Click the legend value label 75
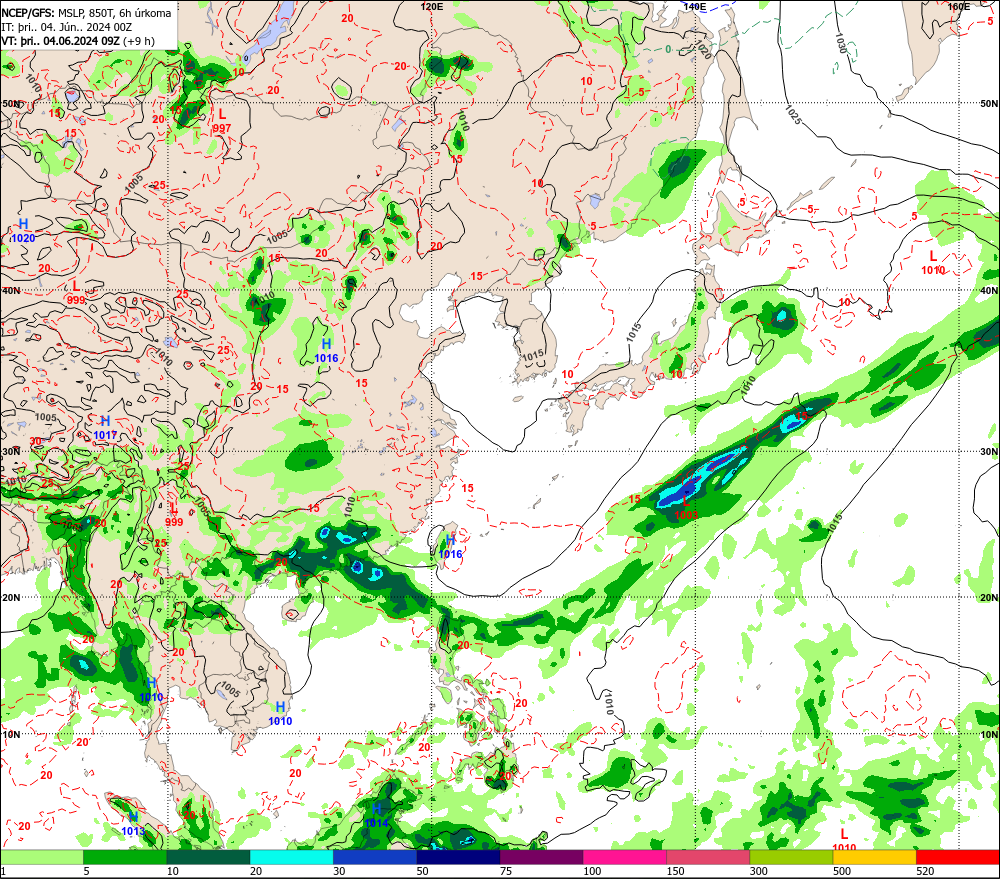This screenshot has width=1000, height=879. click(506, 871)
